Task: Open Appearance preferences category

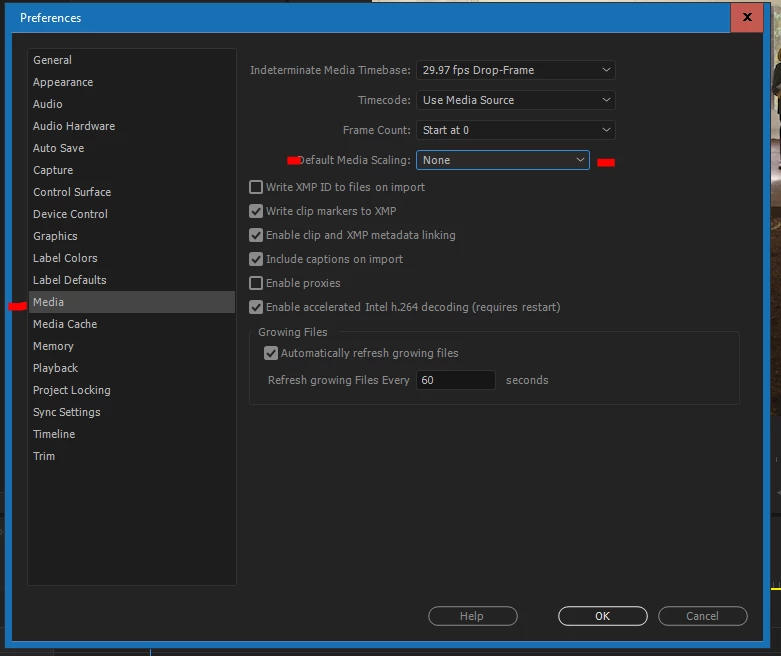Action: tap(131, 82)
